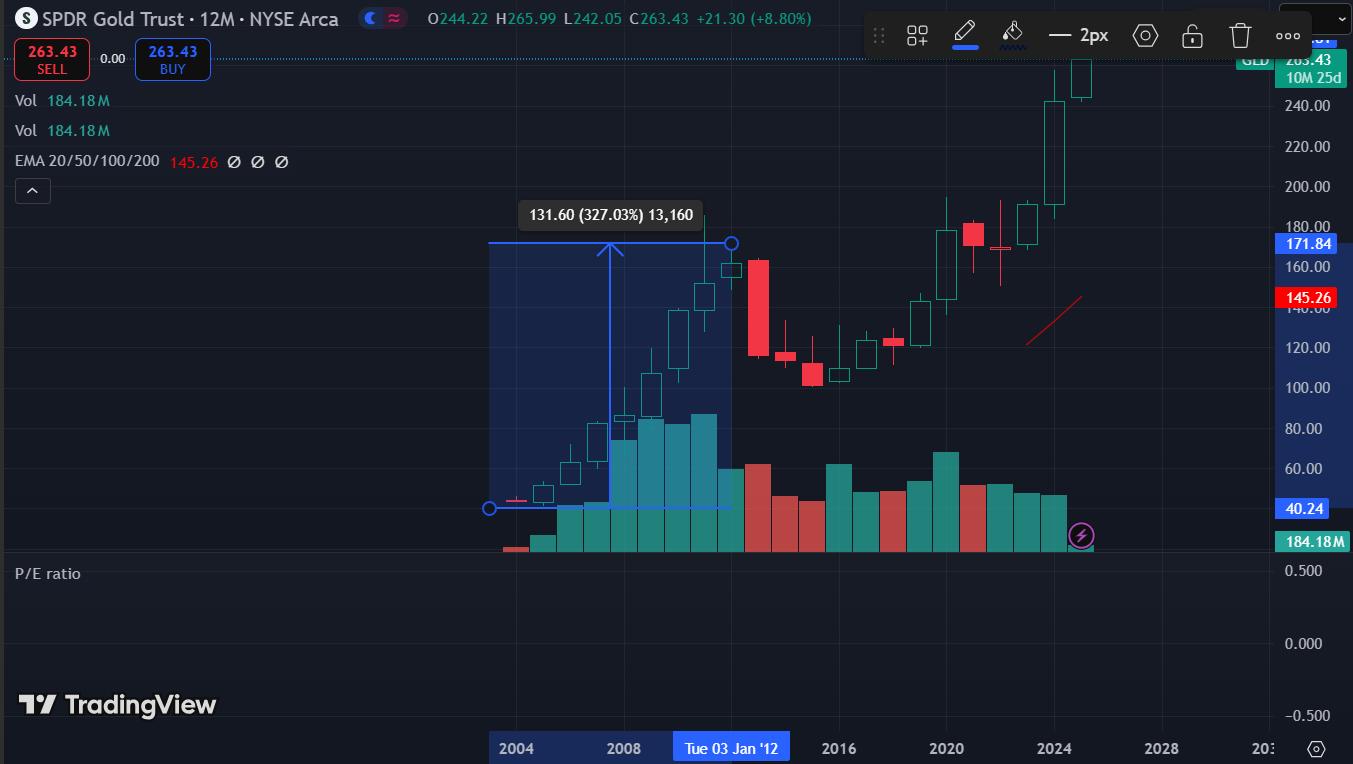
Task: Open the drawing settings hexagon icon
Action: (1145, 36)
